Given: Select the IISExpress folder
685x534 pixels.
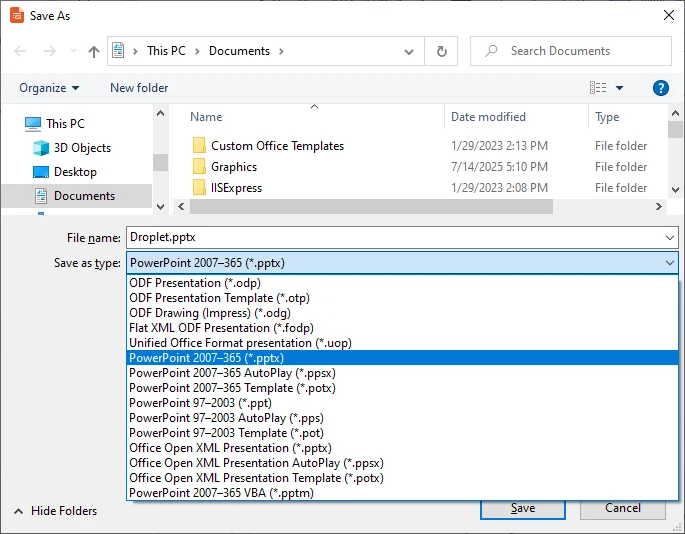Looking at the screenshot, I should click(236, 188).
